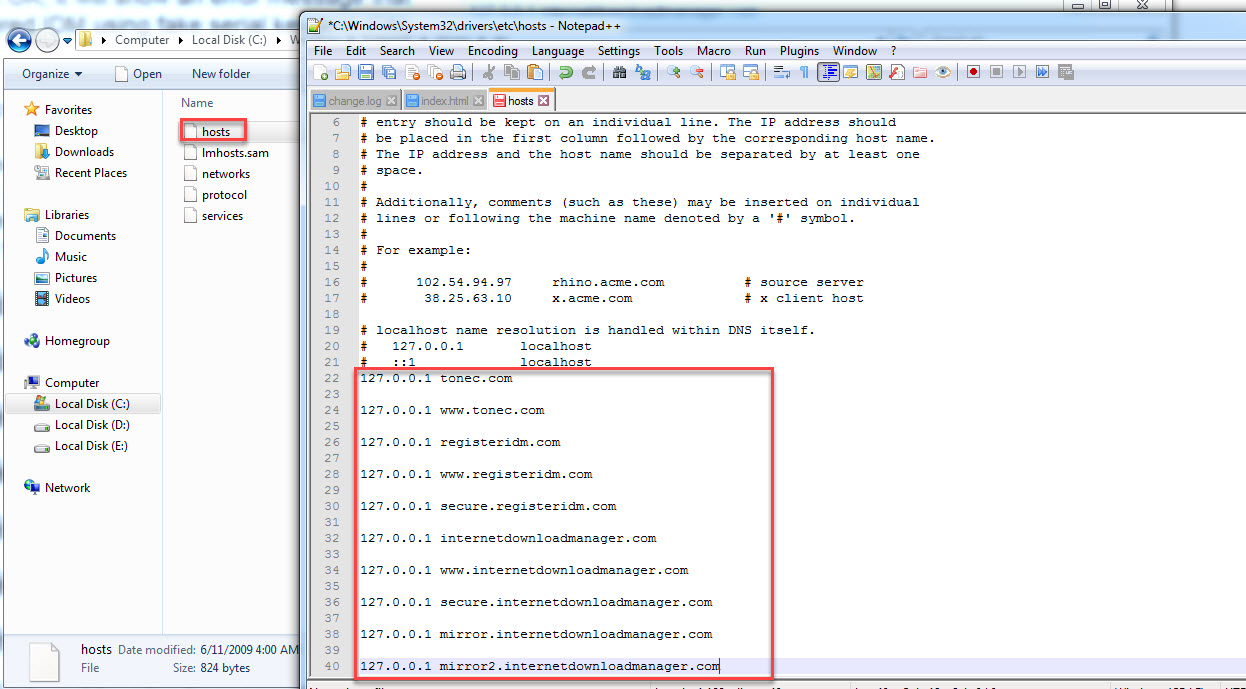Select the hosts file in Explorer
Viewport: 1246px width, 689px height.
[x=216, y=132]
